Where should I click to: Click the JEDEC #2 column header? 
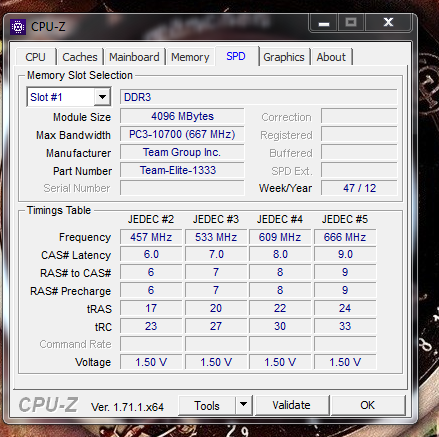[x=151, y=219]
